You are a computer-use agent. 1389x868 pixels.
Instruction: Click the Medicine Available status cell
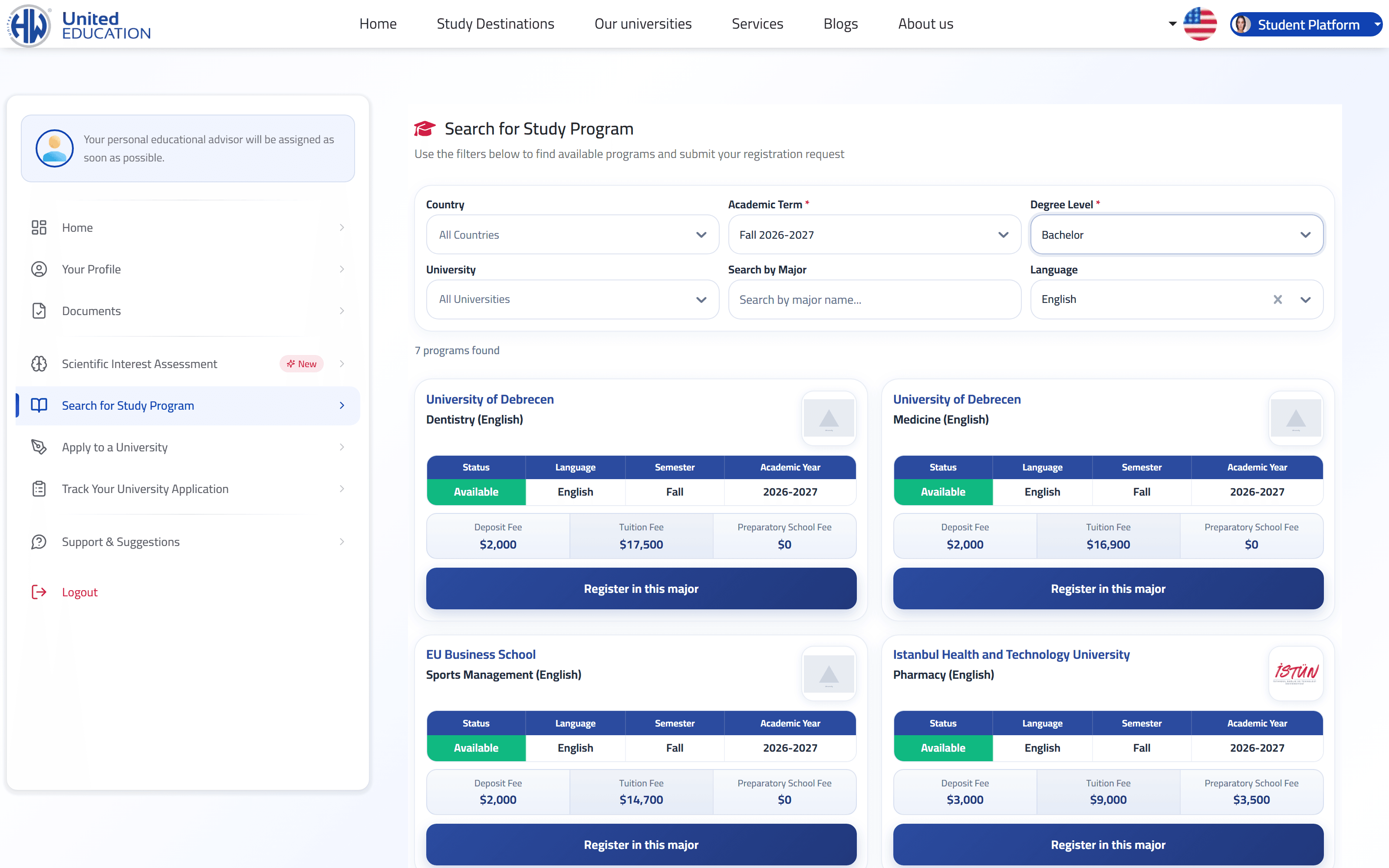tap(943, 492)
